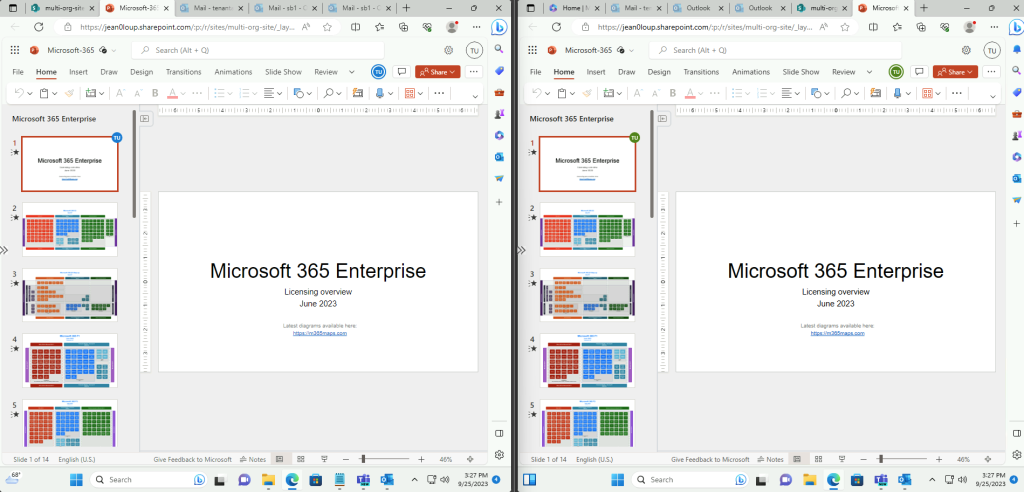The width and height of the screenshot is (1024, 492).
Task: Click zoom slider in left window
Action: click(385, 459)
